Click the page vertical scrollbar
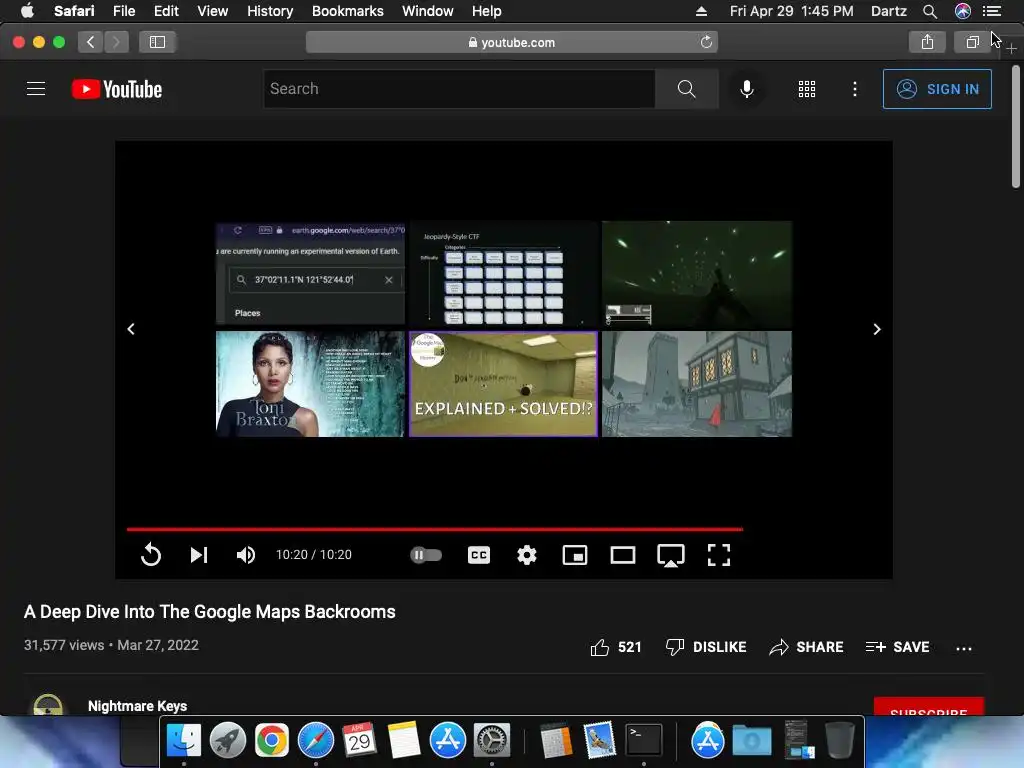The image size is (1024, 768). pyautogui.click(x=1016, y=126)
